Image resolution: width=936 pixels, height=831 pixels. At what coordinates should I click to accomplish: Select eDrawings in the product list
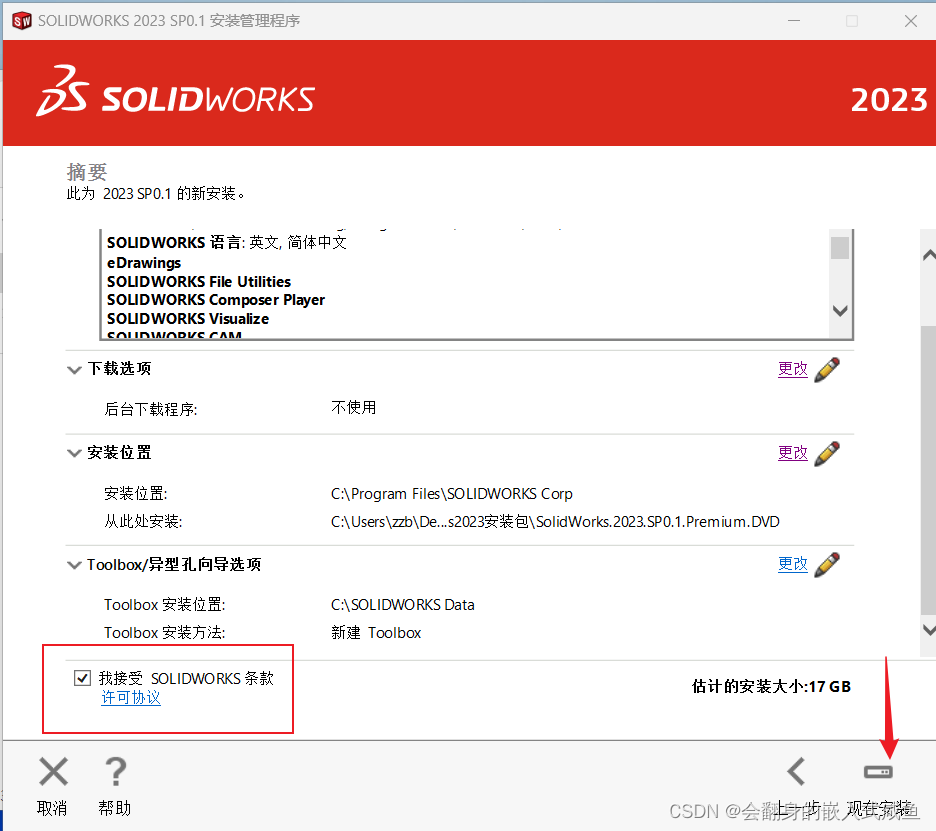[x=144, y=263]
